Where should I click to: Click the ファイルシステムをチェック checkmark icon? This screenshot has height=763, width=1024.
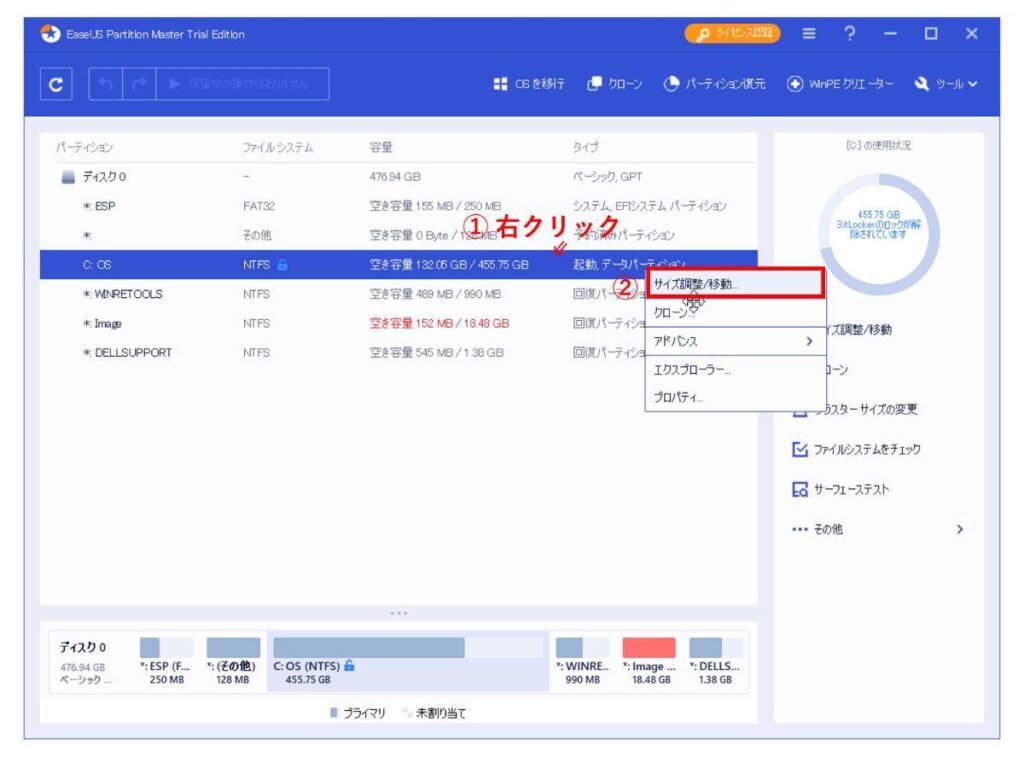(799, 449)
